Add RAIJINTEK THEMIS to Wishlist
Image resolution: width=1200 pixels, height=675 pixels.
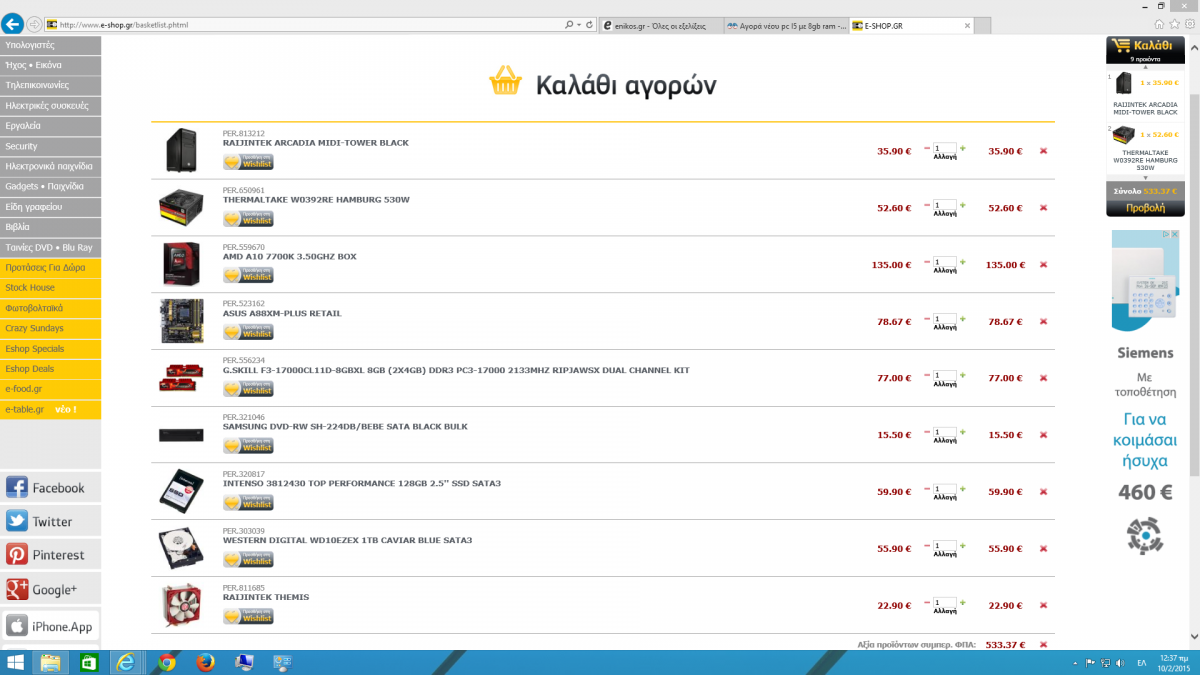pyautogui.click(x=248, y=616)
